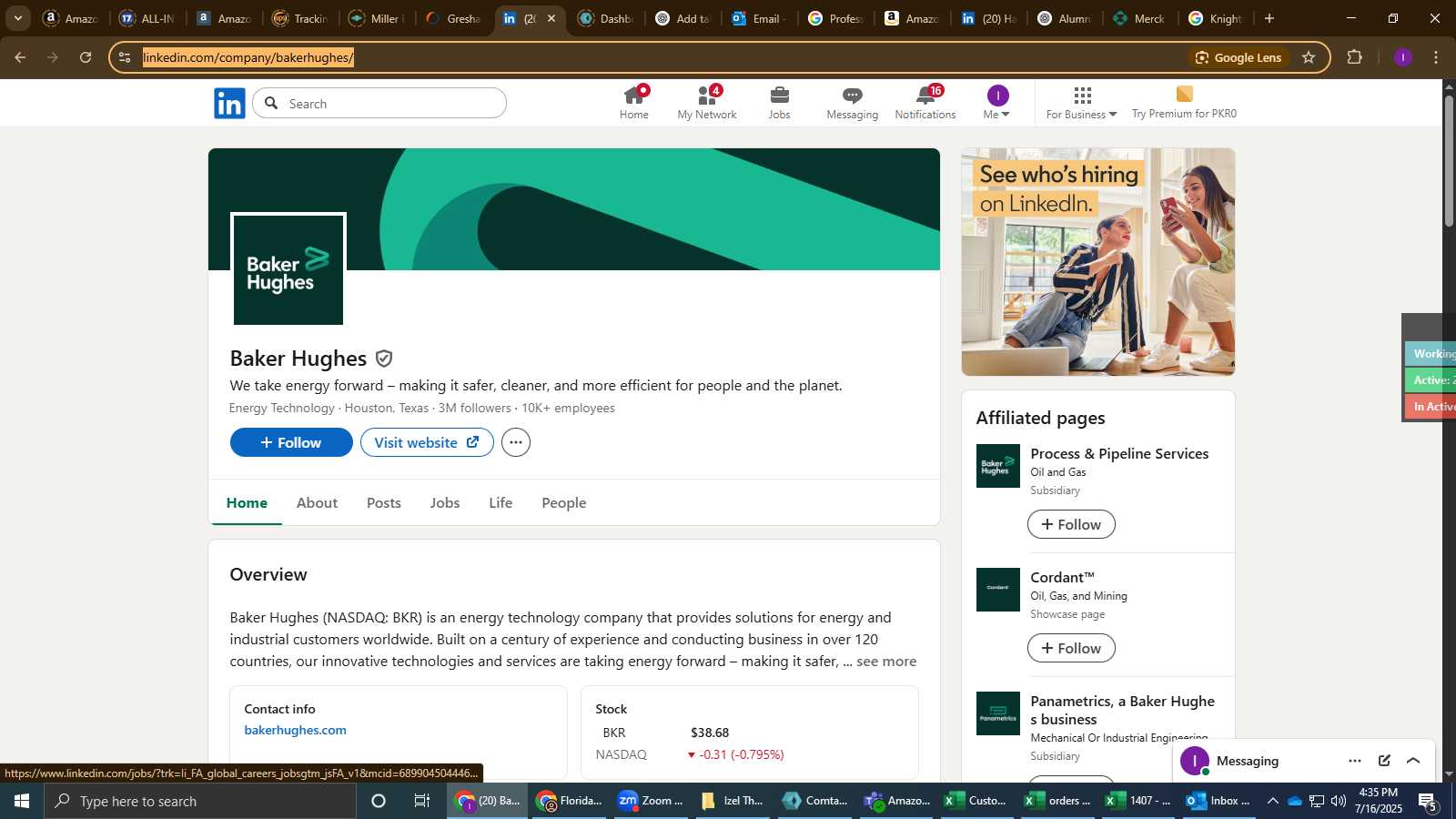Screen dimensions: 1456x819
Task: Click Visit website button
Action: tap(427, 442)
